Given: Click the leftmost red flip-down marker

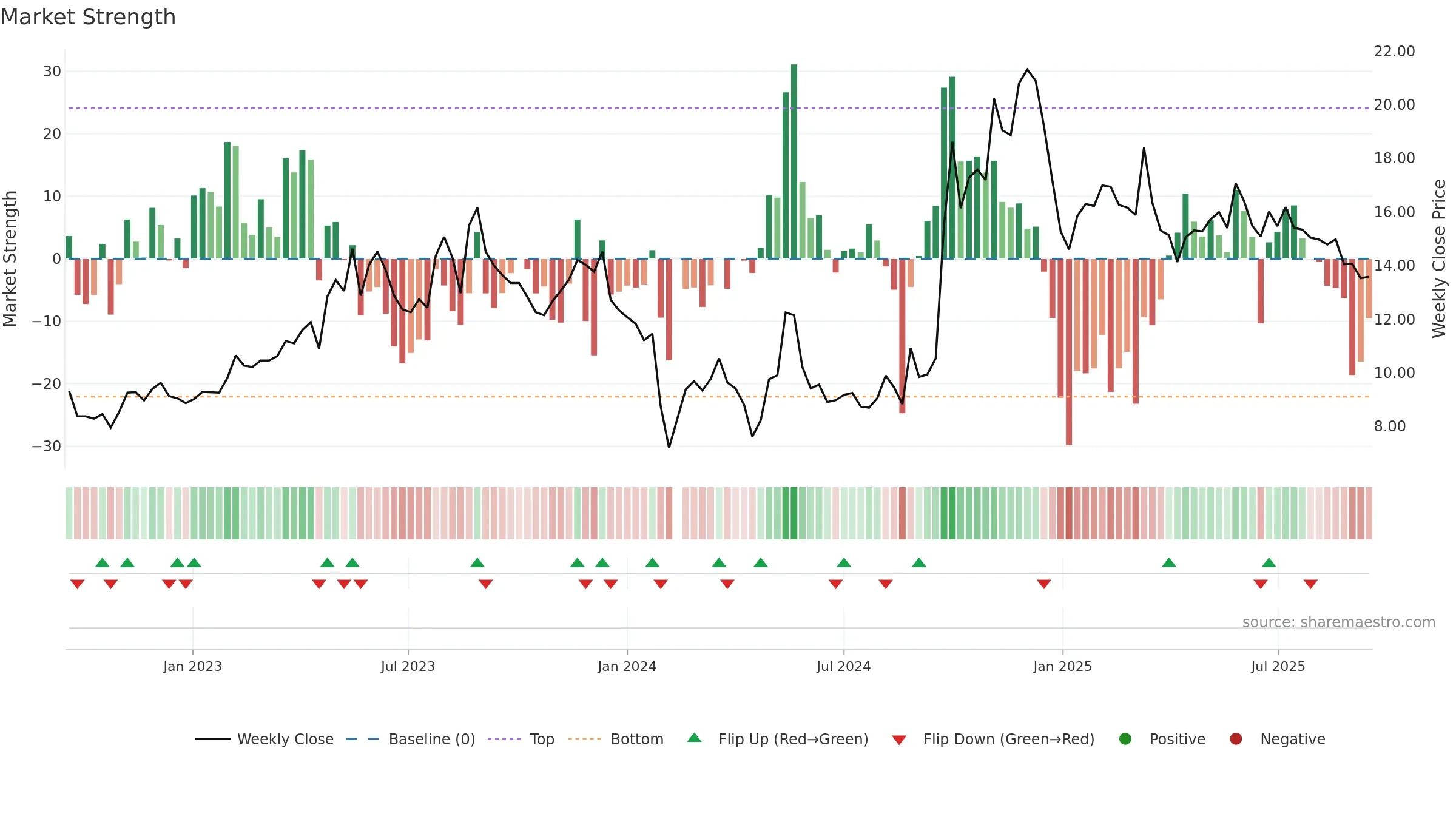Looking at the screenshot, I should point(77,584).
